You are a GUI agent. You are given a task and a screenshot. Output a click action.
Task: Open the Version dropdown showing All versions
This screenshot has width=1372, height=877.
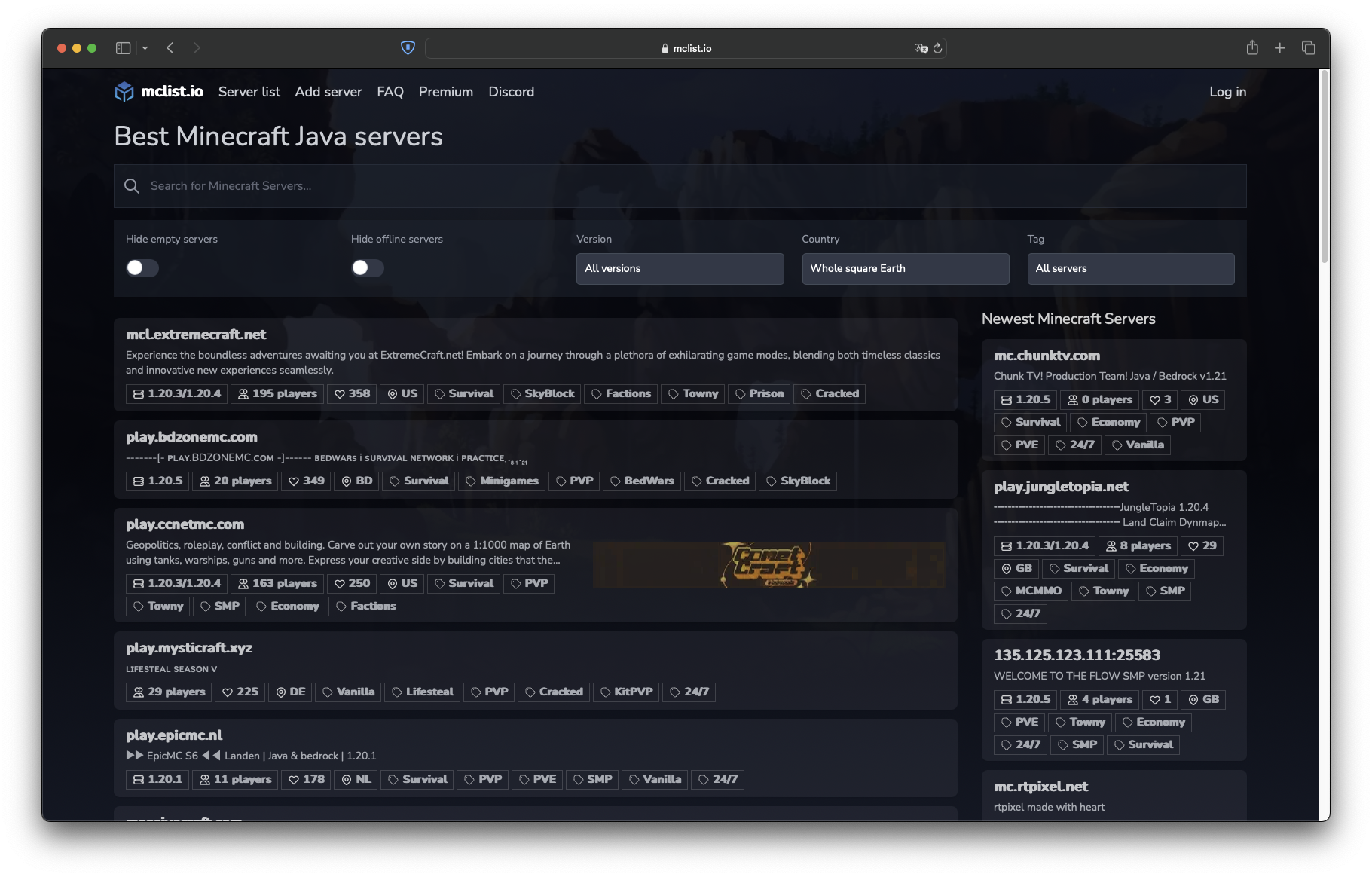pos(680,269)
